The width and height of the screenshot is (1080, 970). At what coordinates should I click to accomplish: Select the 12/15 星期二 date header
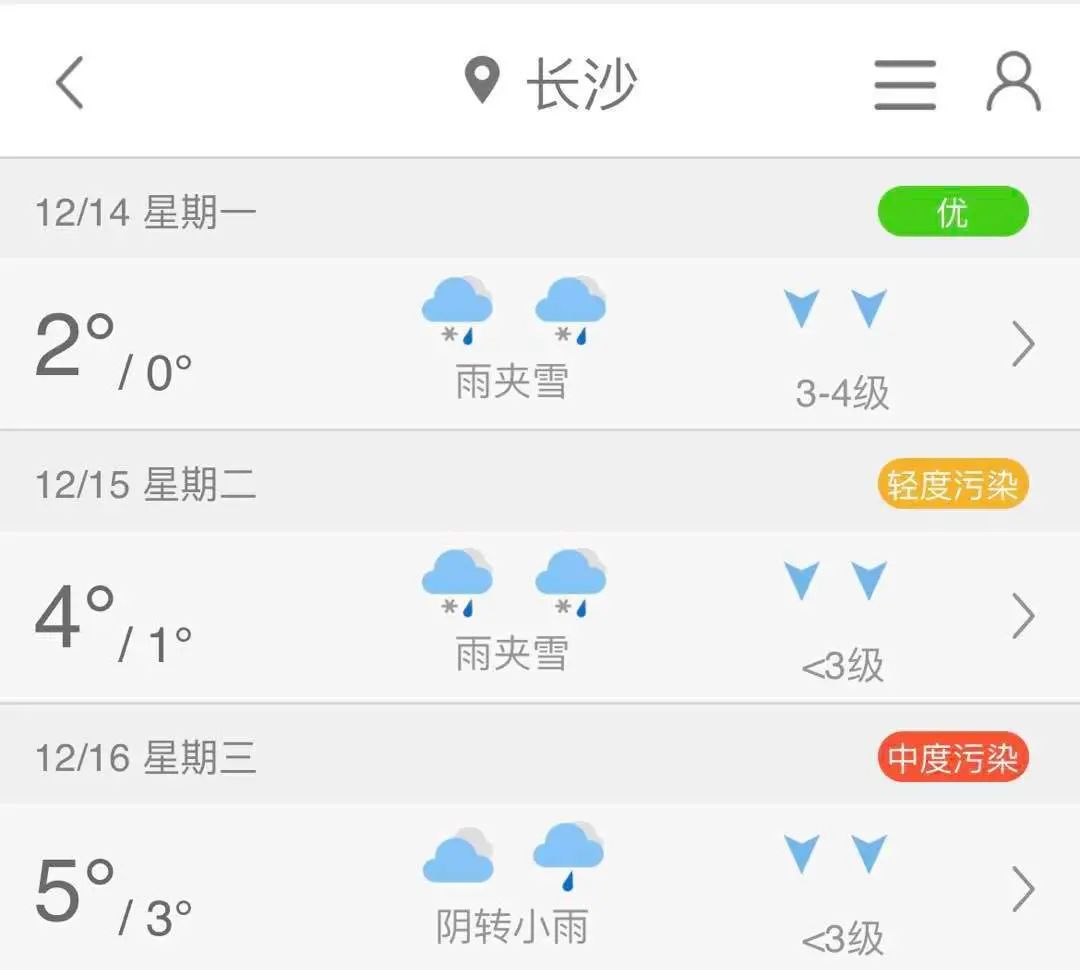(x=146, y=485)
